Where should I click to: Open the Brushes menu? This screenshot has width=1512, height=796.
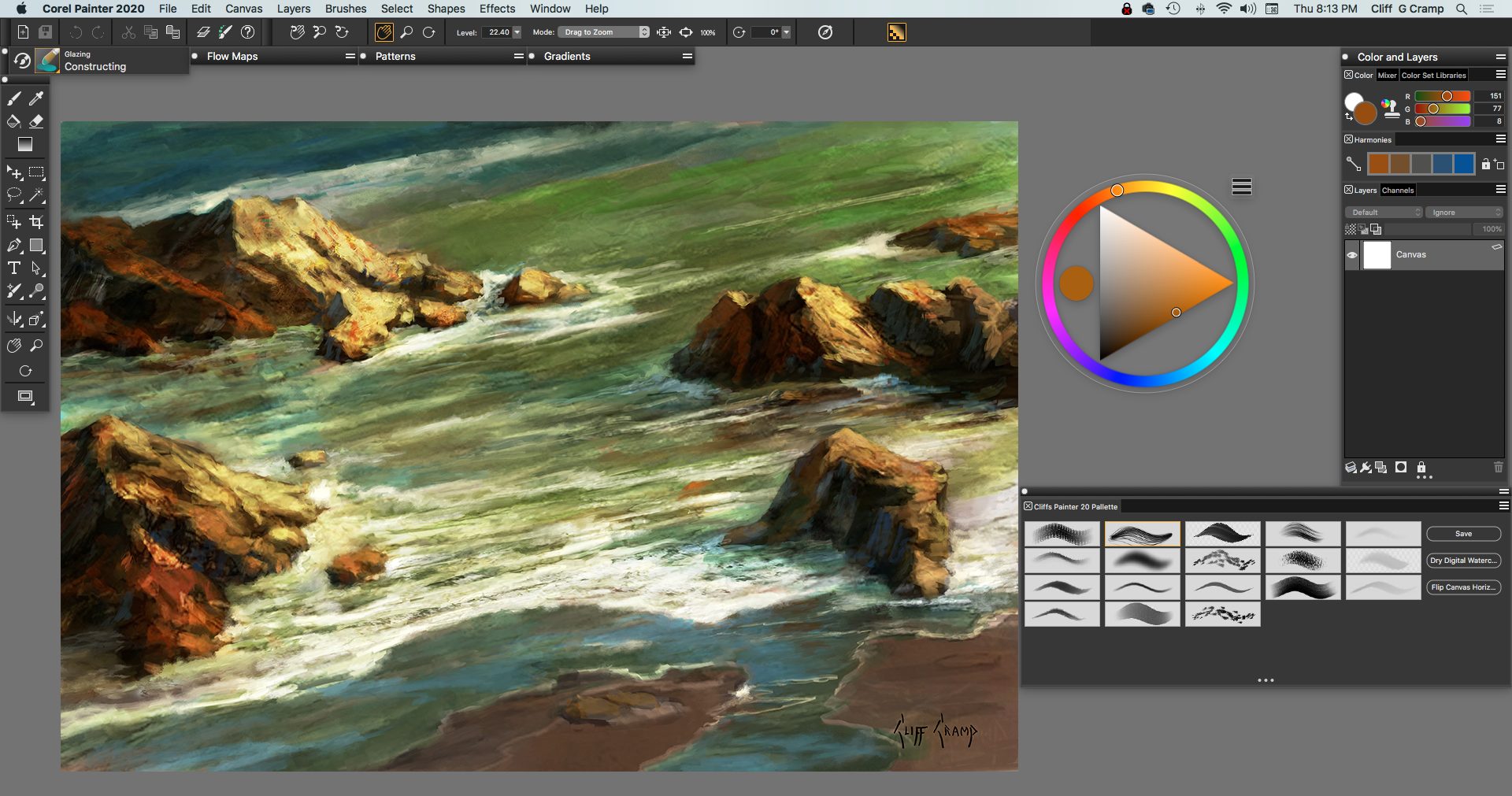[346, 9]
